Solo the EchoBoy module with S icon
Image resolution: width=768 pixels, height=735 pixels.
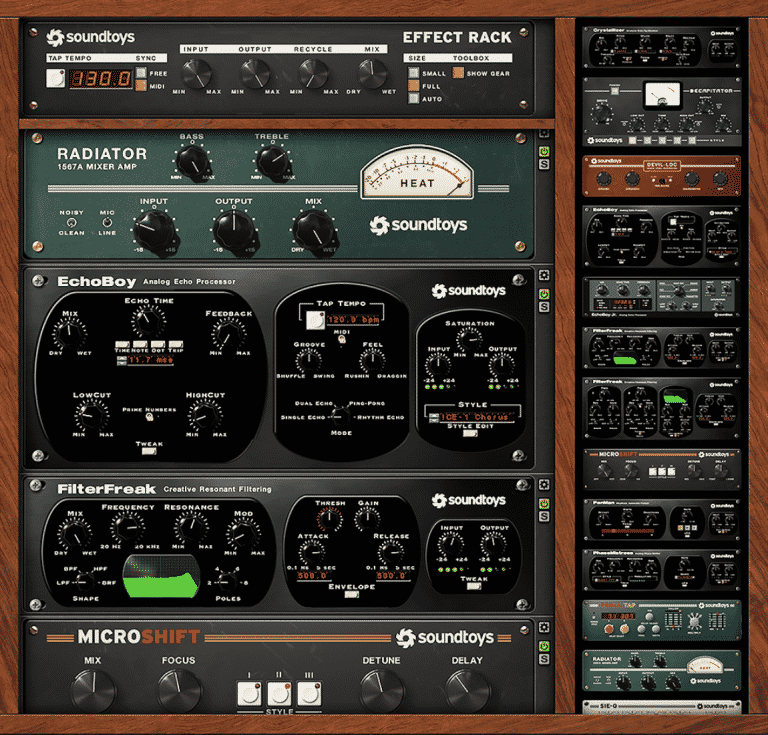[544, 307]
